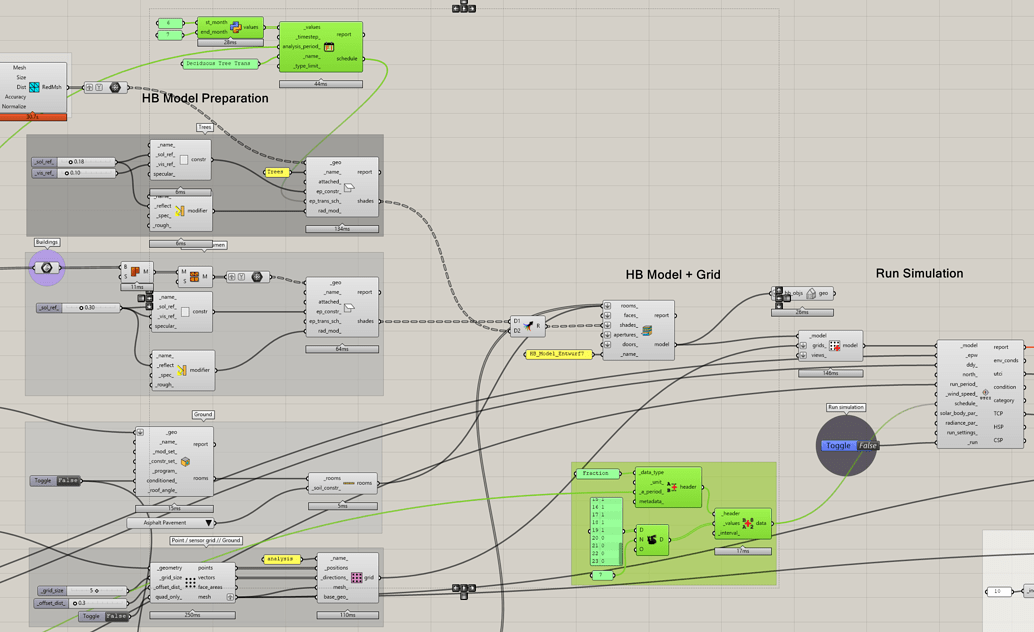Click the red sensor grid icon on the grid component
Image resolution: width=1034 pixels, height=632 pixels.
pyautogui.click(x=356, y=578)
